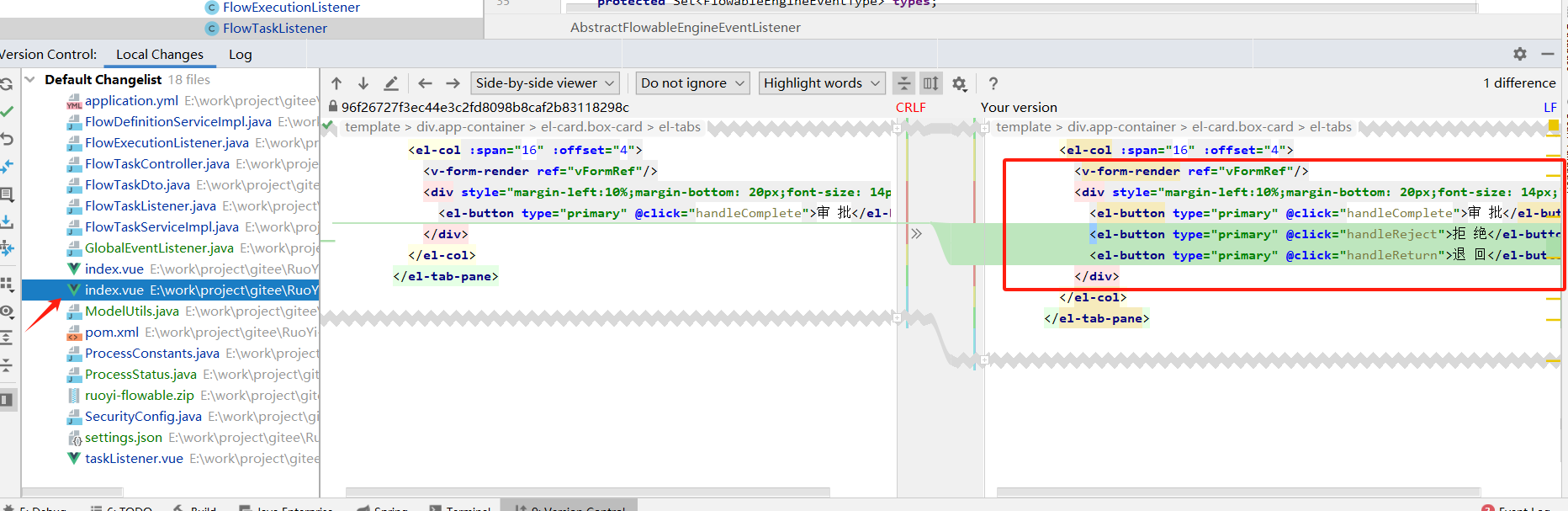Expand collapsed fragment on right pane top

(x=984, y=128)
